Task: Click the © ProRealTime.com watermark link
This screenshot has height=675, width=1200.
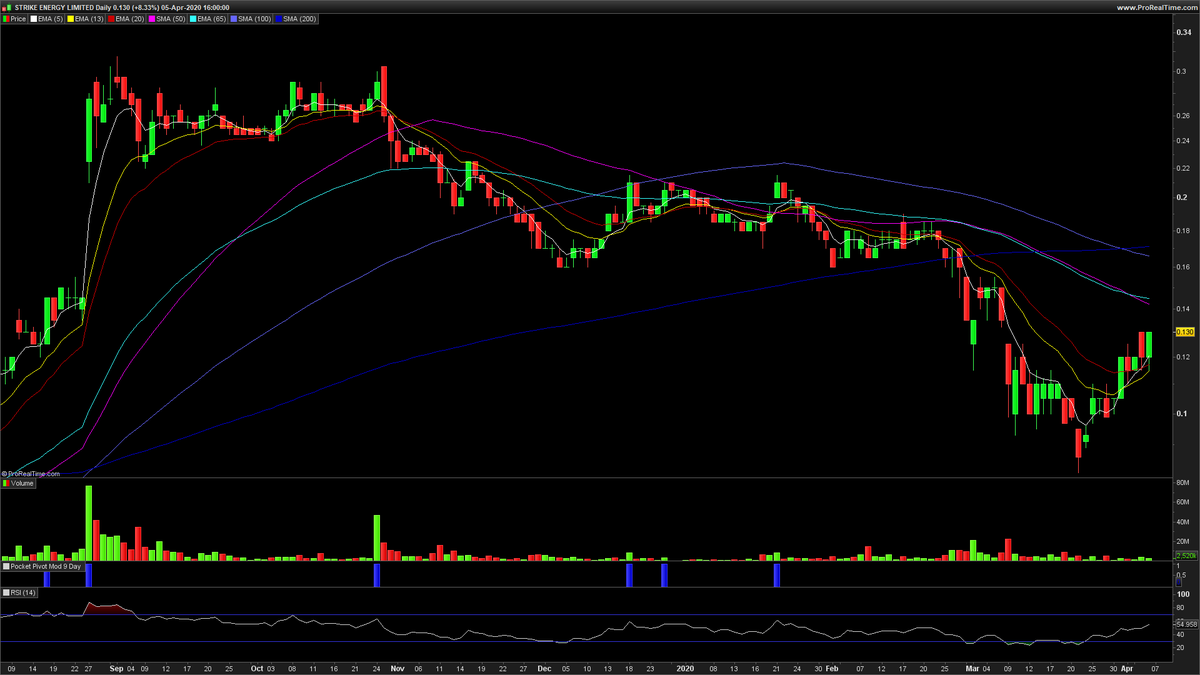Action: (x=31, y=474)
